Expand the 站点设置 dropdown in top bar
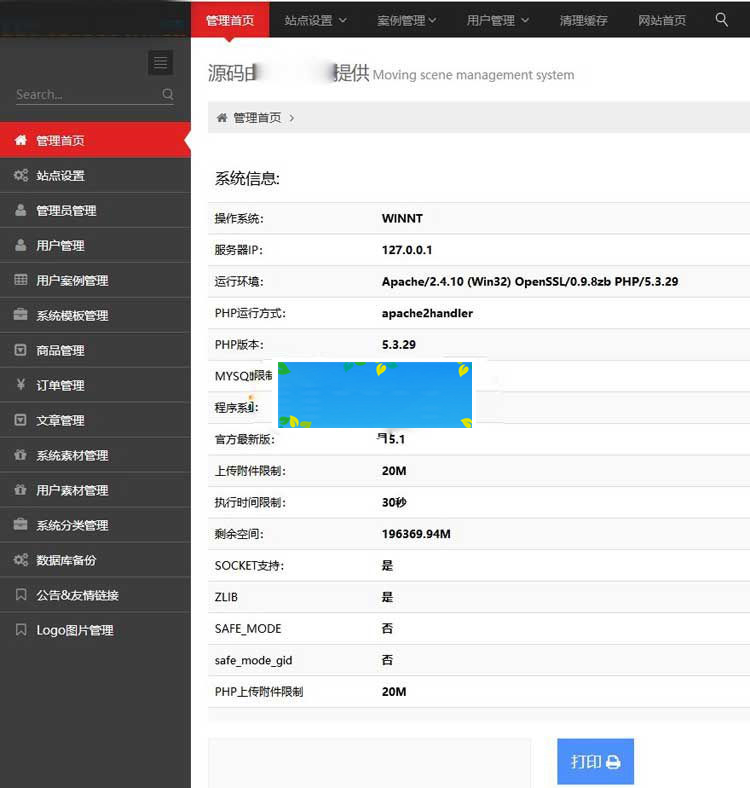 tap(315, 20)
